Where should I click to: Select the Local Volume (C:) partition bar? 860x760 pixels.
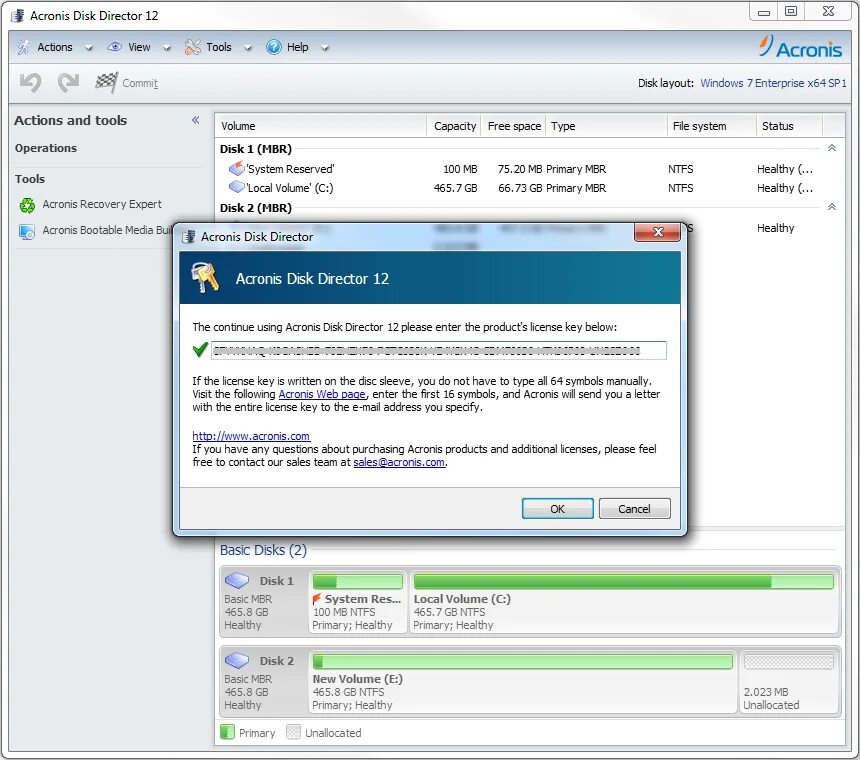click(x=624, y=581)
